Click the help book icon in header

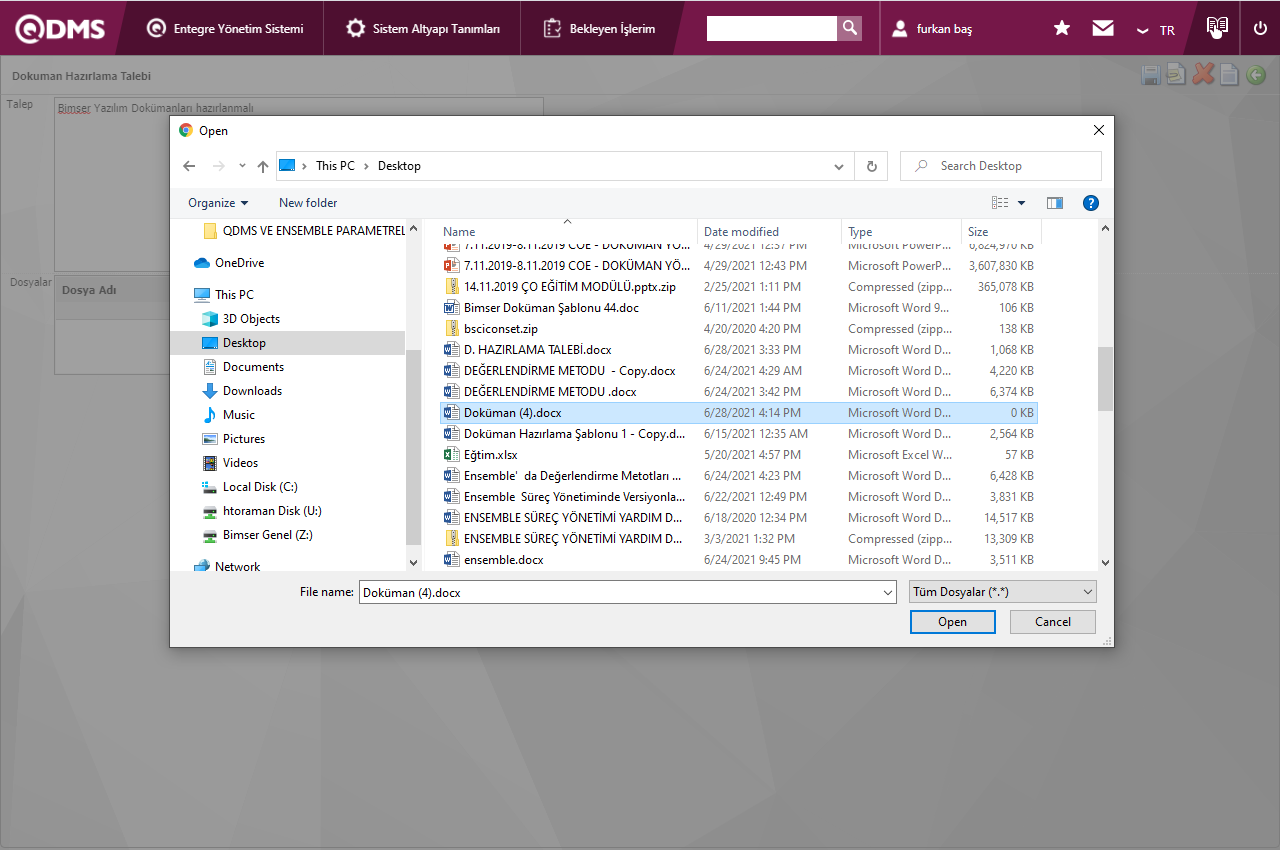pos(1217,27)
